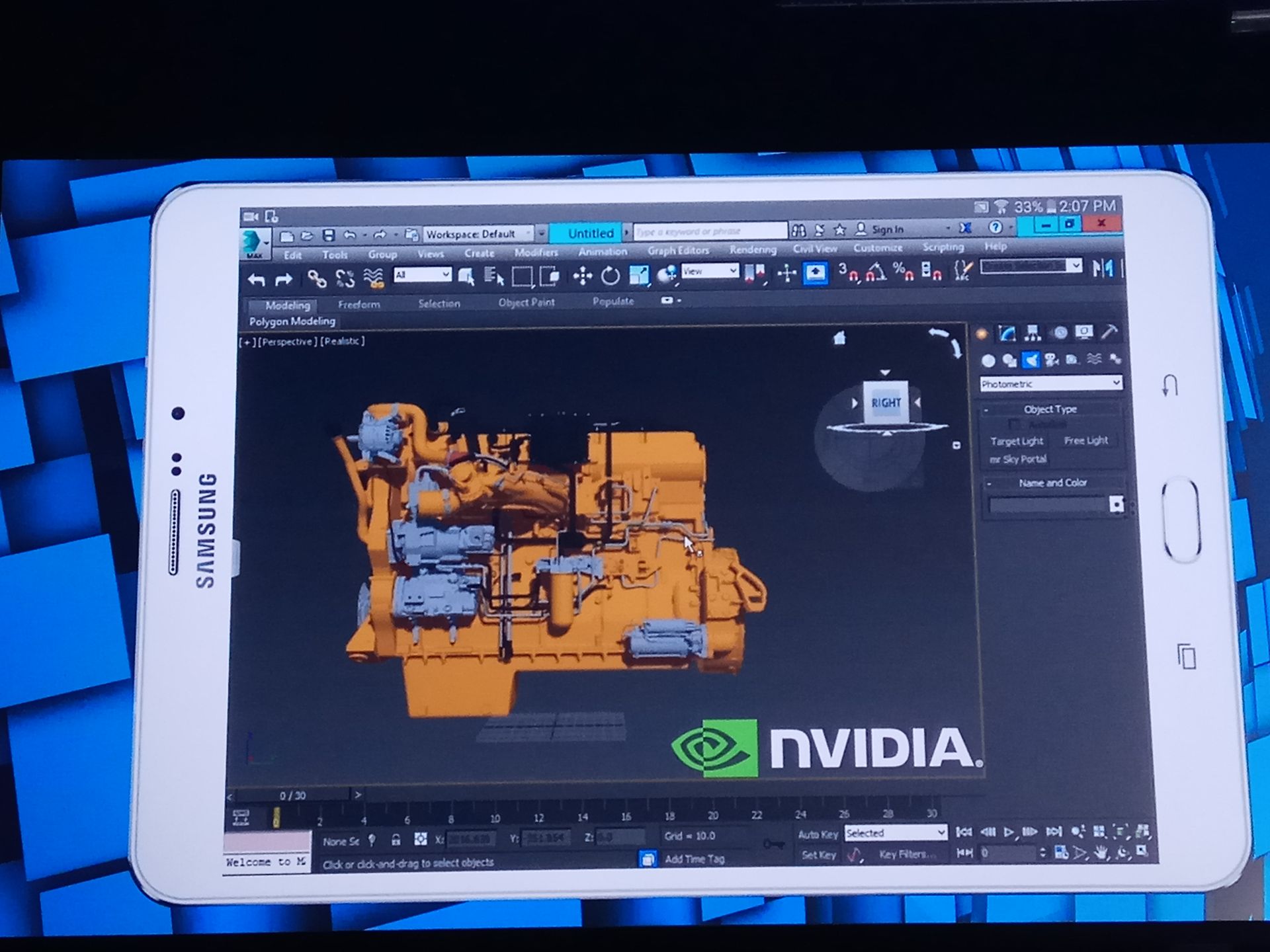Choose the Rectangular Selection Region icon
This screenshot has height=952, width=1270.
[522, 276]
